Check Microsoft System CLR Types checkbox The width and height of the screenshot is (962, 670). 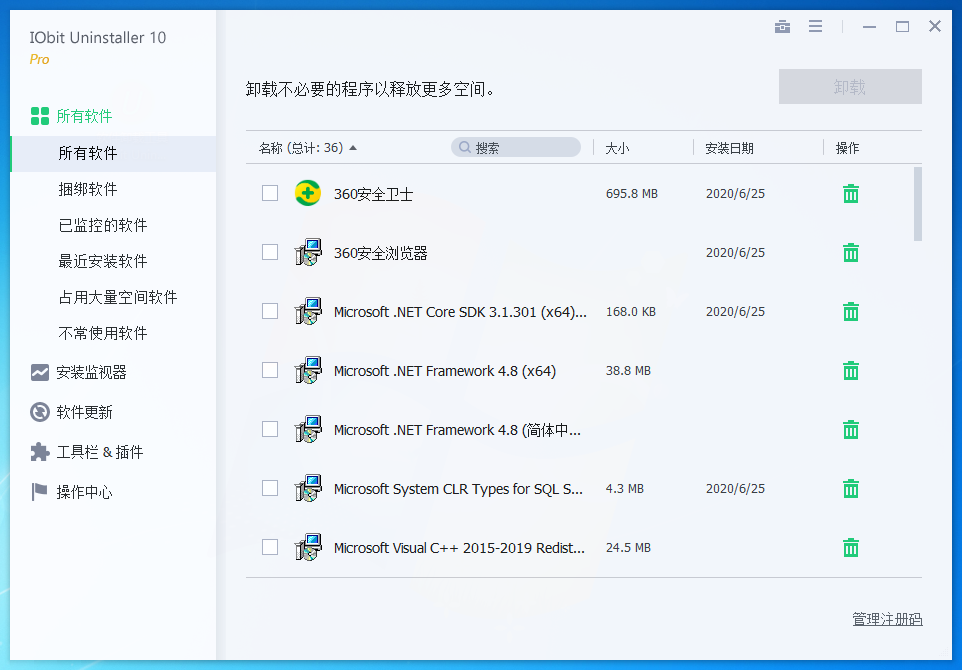[x=270, y=488]
